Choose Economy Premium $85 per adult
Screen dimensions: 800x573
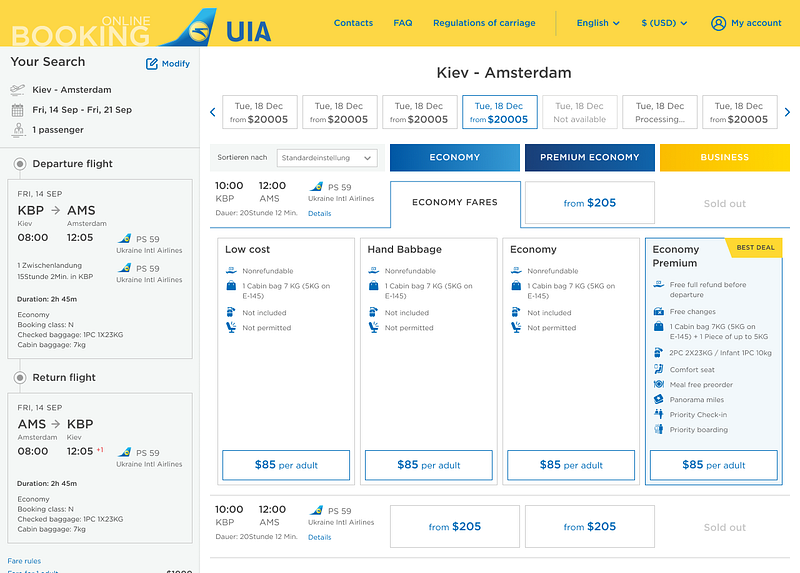click(714, 465)
